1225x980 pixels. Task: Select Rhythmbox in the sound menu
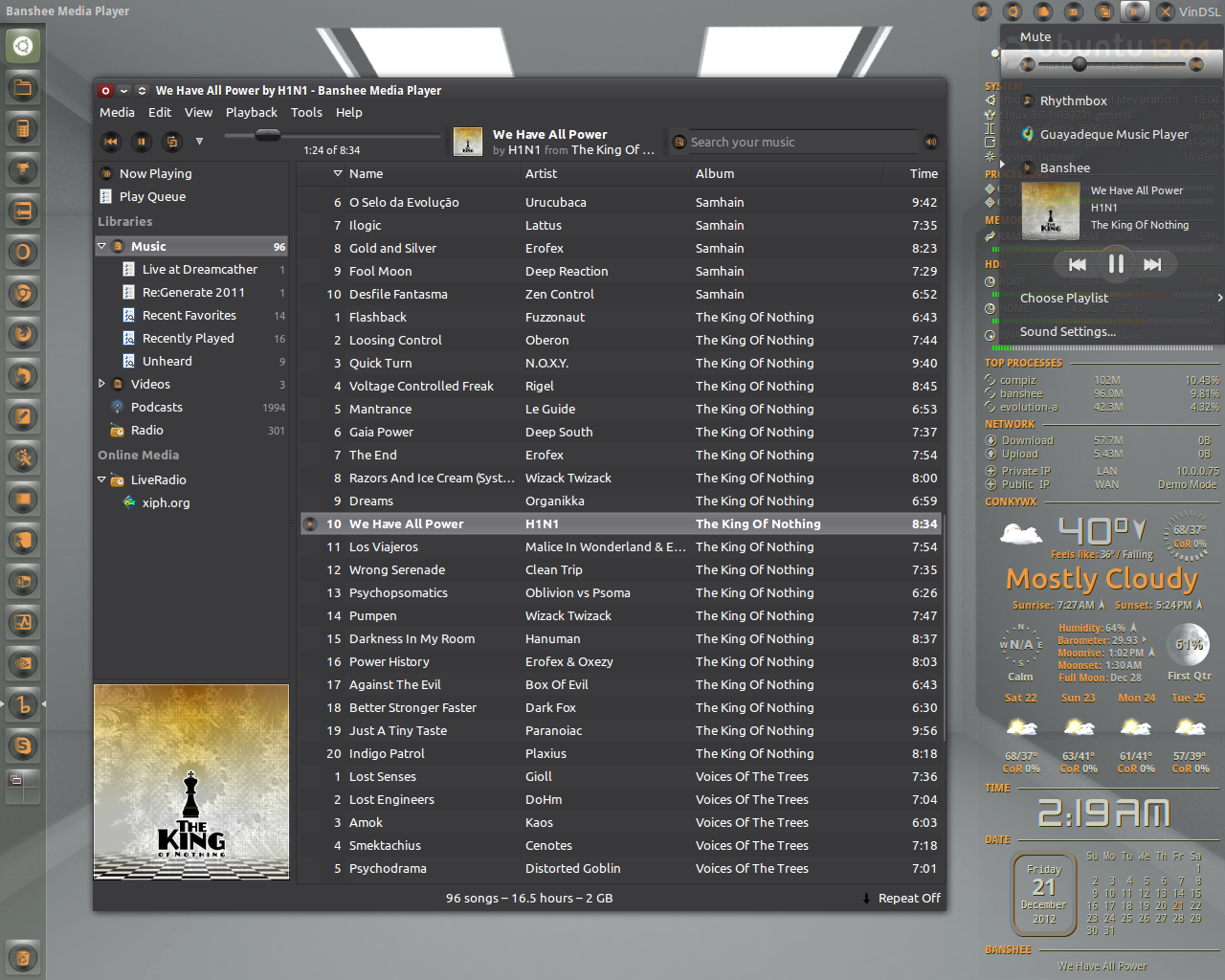1112,100
